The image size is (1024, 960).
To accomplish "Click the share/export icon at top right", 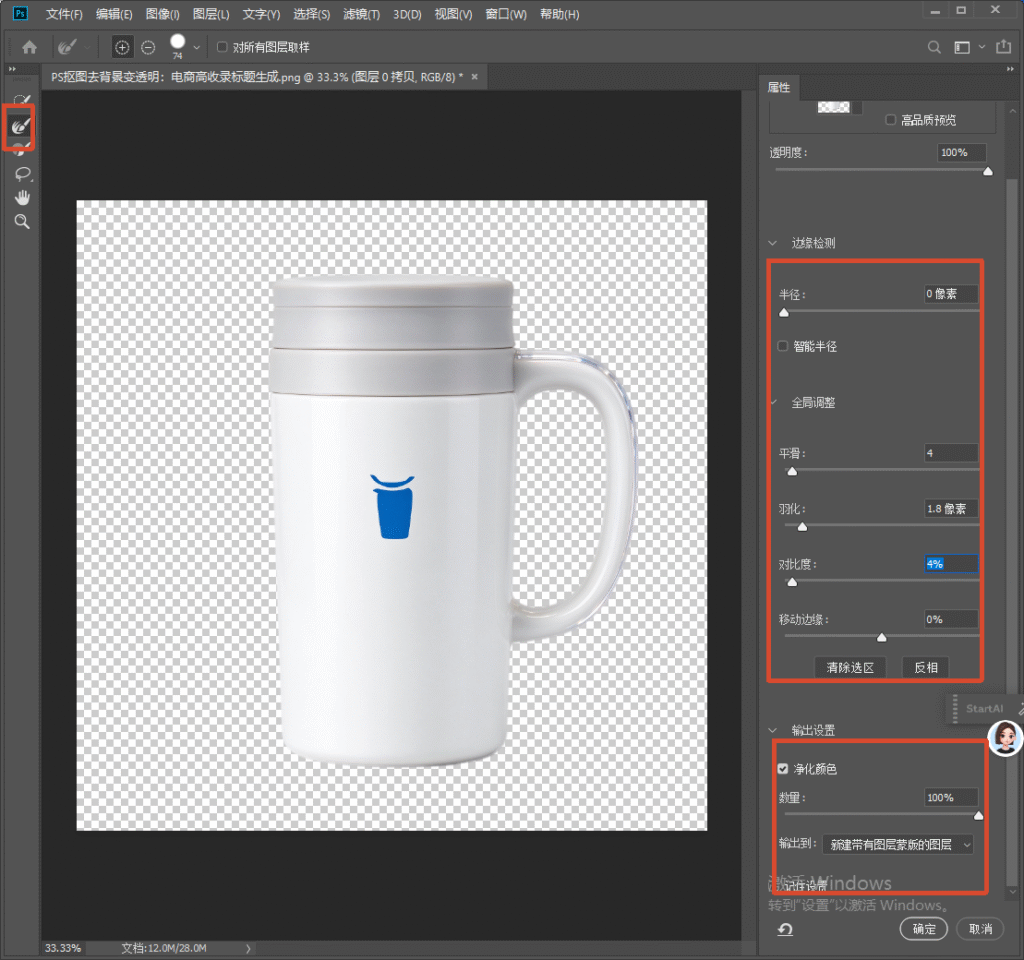I will 1003,46.
